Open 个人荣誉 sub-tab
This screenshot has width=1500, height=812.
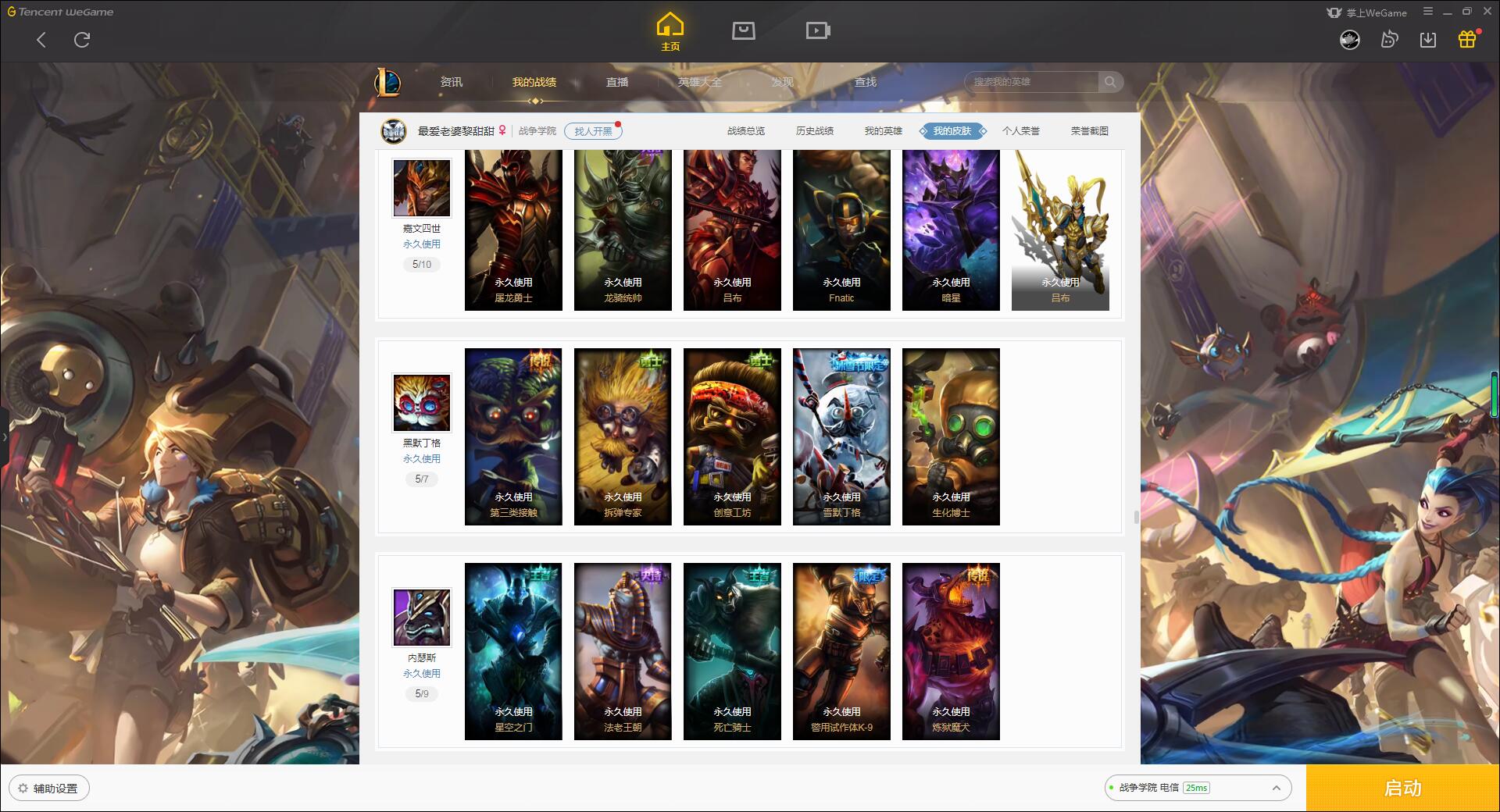(x=1021, y=131)
